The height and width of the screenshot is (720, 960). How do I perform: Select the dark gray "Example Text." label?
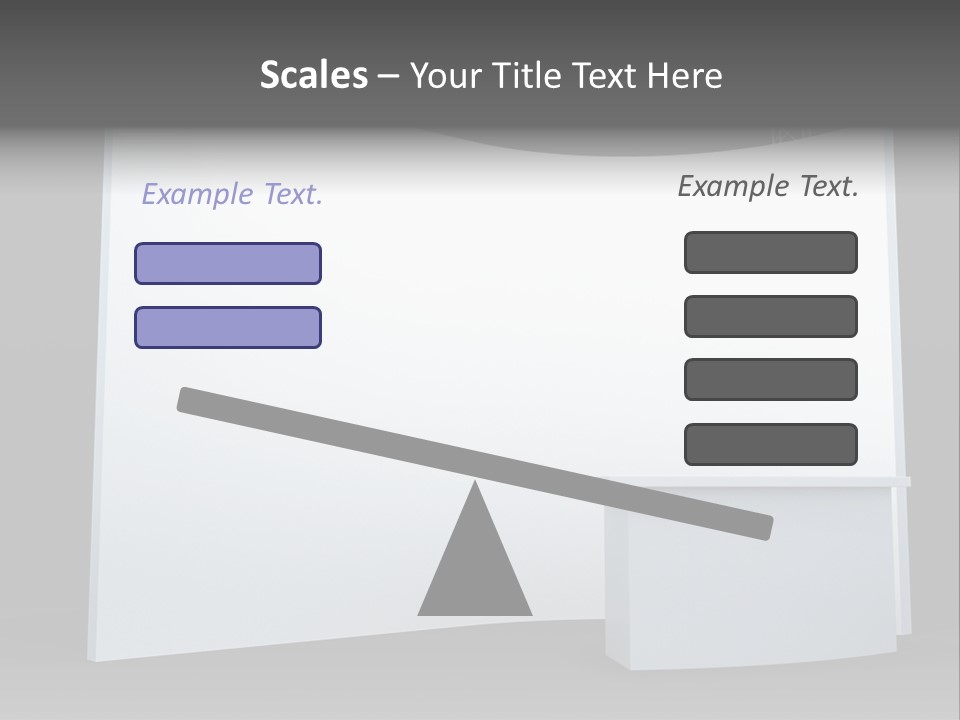768,186
